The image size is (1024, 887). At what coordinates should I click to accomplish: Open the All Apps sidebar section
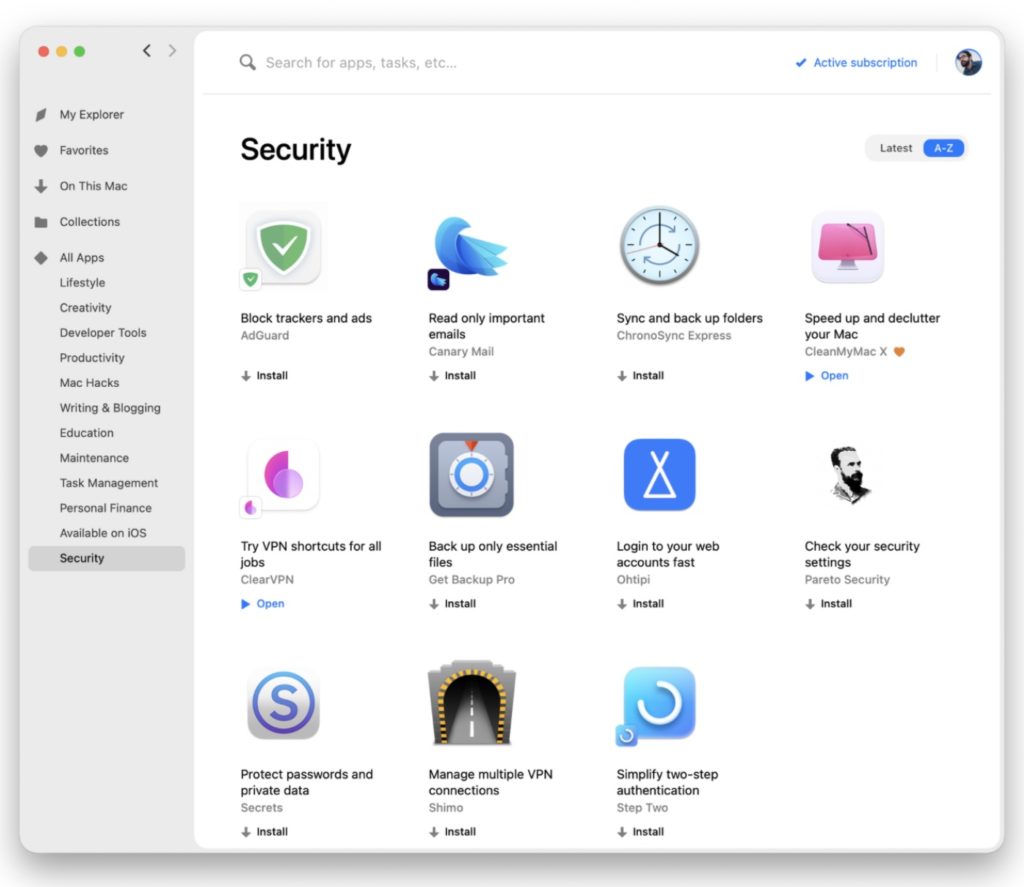(x=82, y=258)
